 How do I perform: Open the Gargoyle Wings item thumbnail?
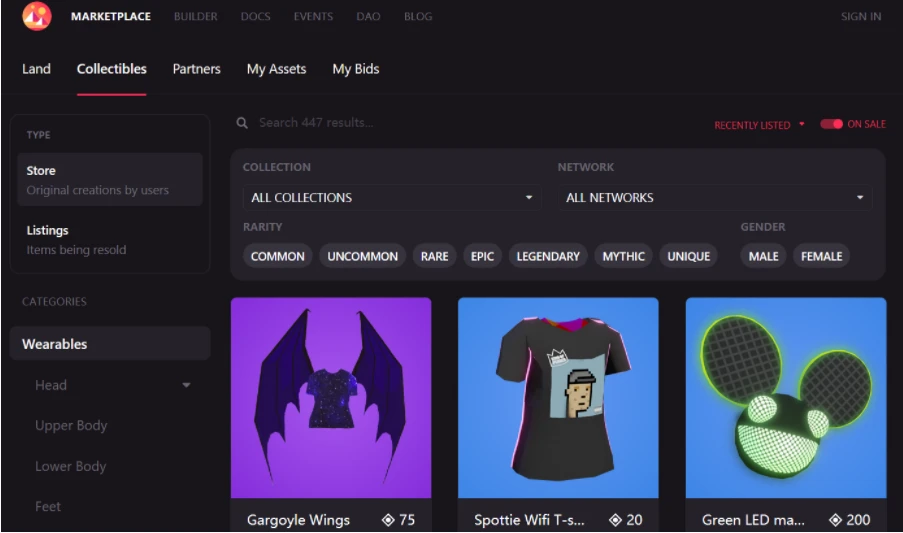(x=331, y=397)
